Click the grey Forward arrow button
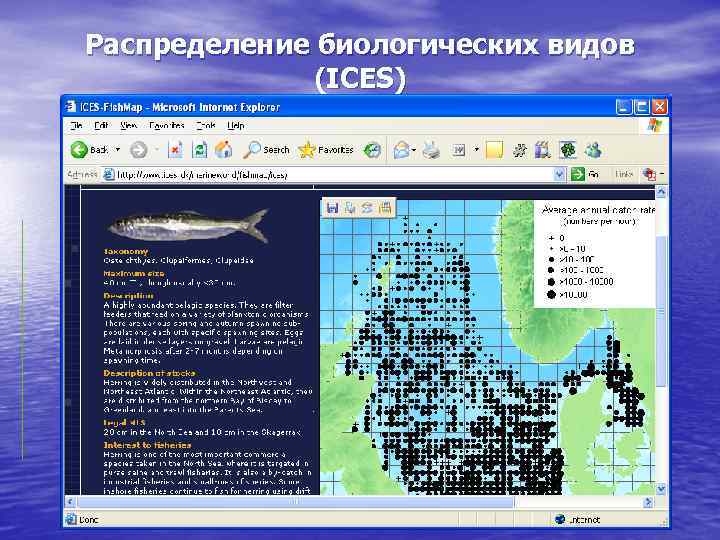The width and height of the screenshot is (720, 540). click(138, 150)
